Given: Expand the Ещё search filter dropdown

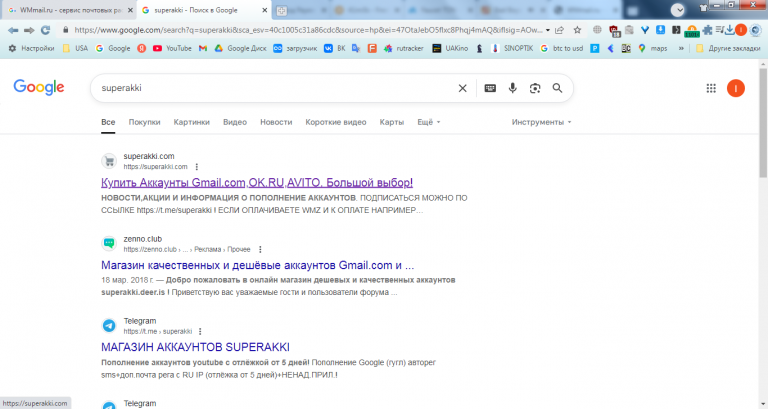Looking at the screenshot, I should (x=429, y=122).
